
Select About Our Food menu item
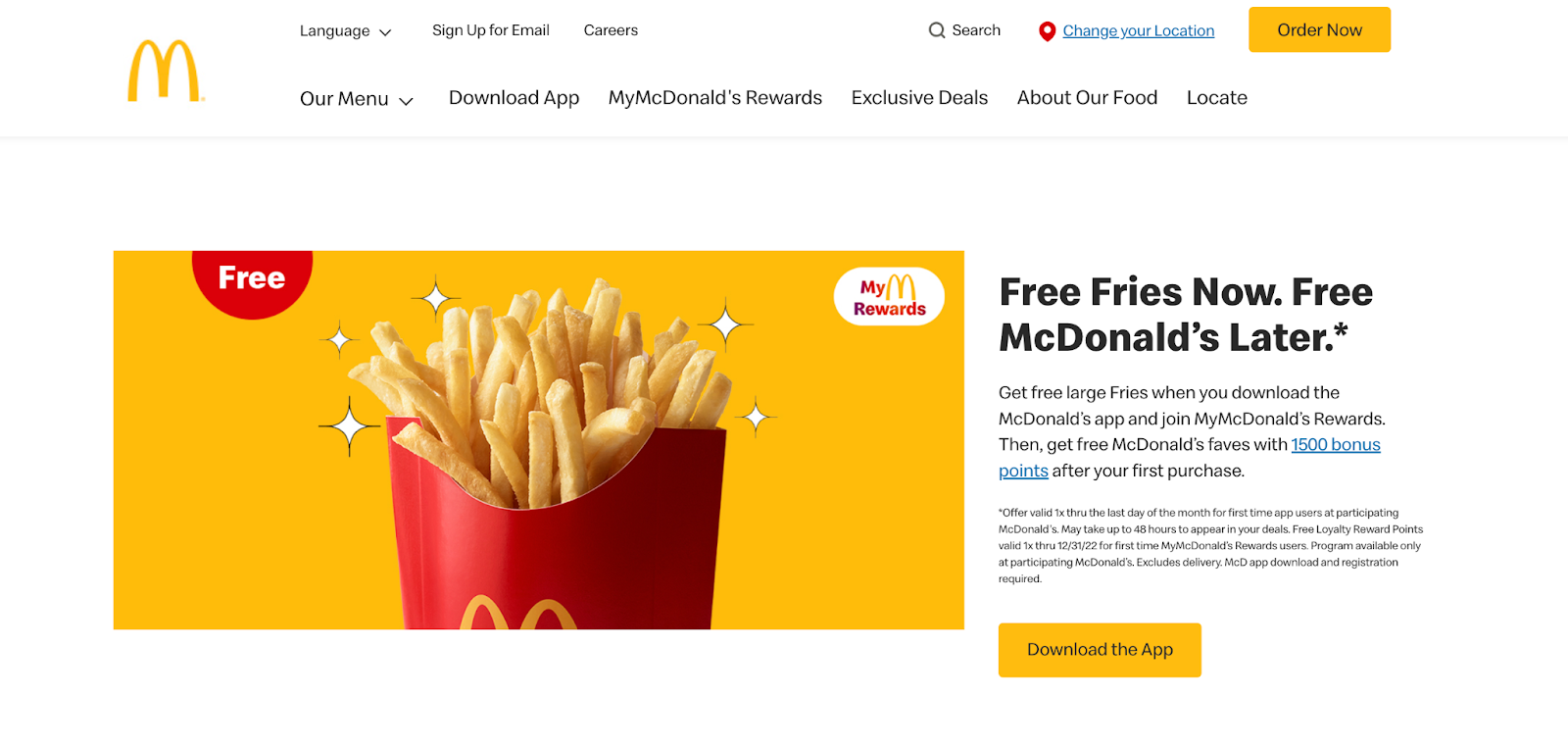point(1087,98)
